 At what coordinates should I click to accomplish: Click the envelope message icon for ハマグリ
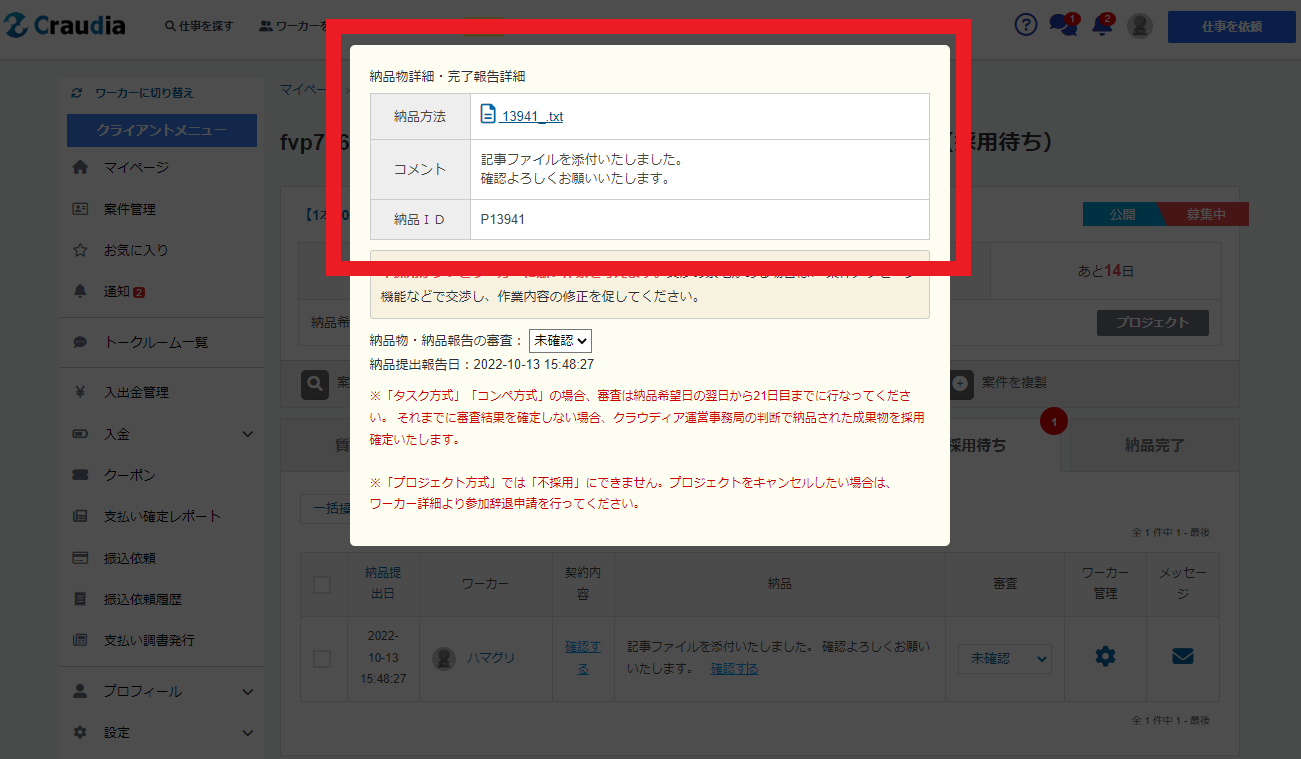pyautogui.click(x=1183, y=657)
